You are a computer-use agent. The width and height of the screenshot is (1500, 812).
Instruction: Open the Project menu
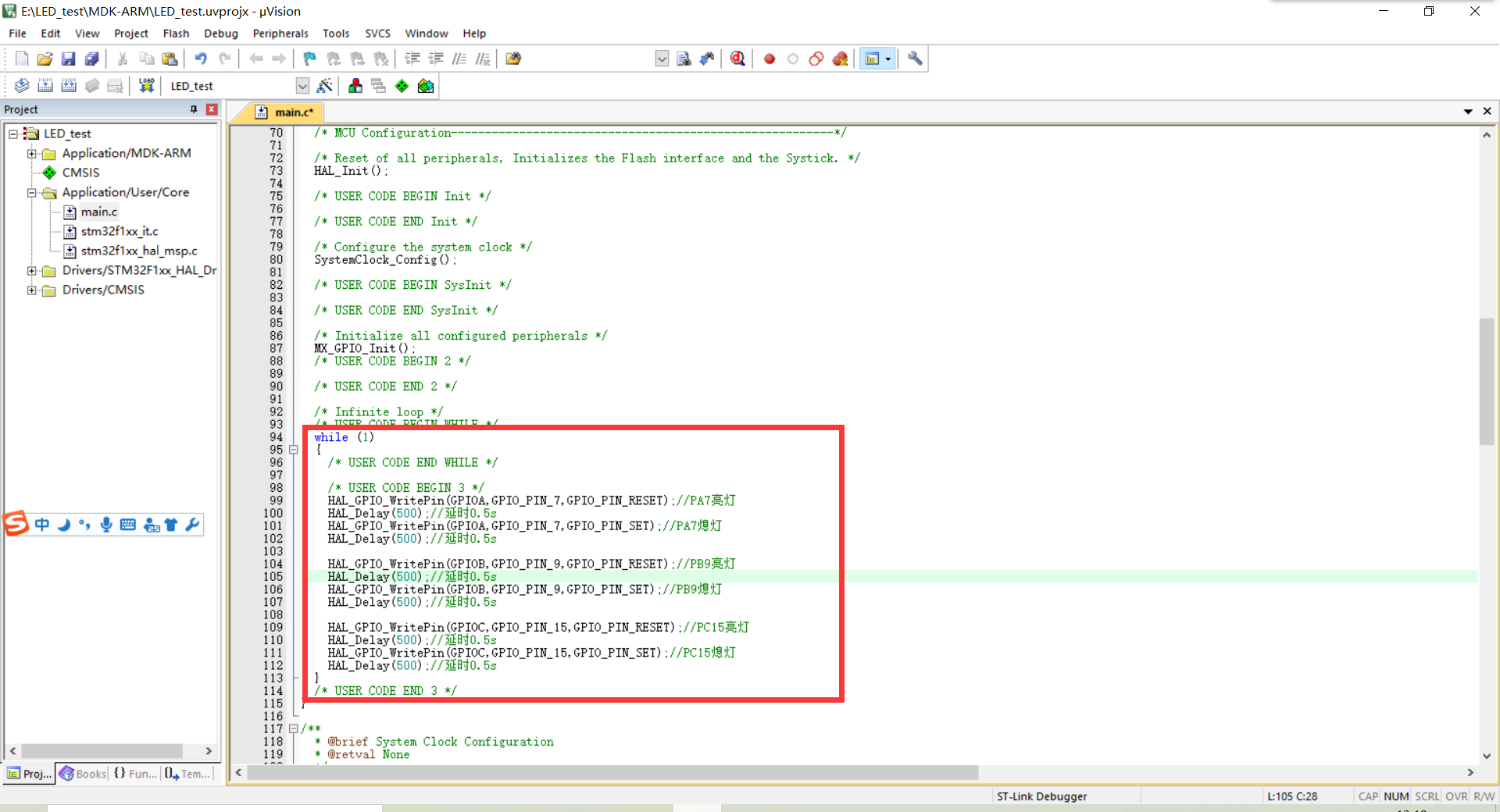coord(130,34)
